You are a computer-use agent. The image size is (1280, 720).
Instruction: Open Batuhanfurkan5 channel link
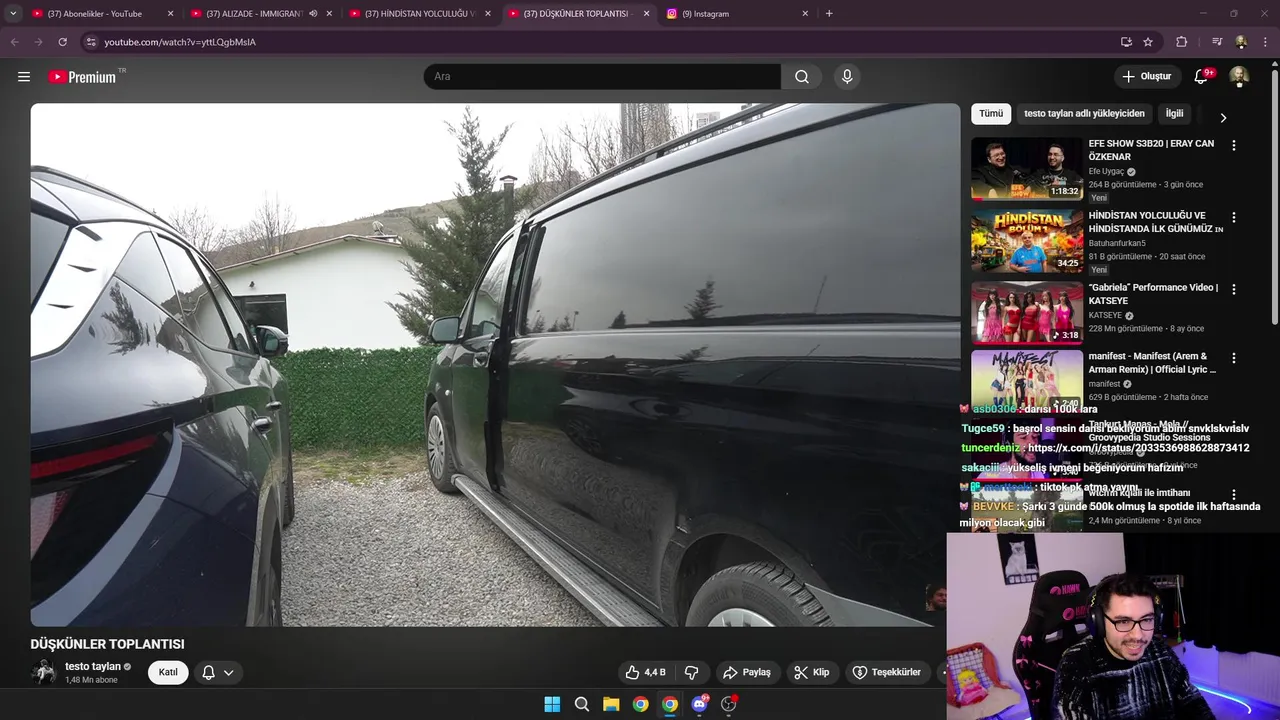point(1117,243)
